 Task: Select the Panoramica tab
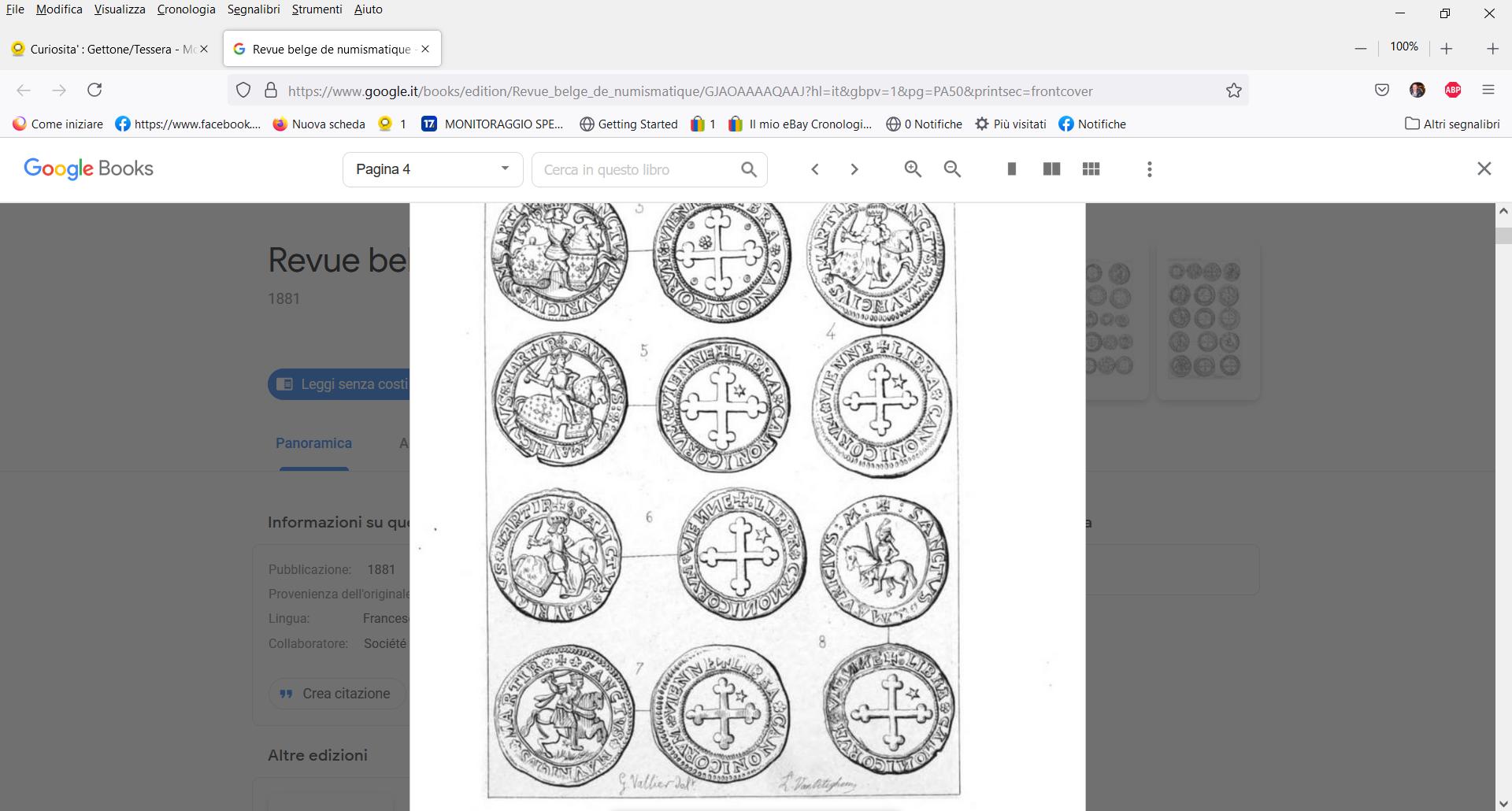pyautogui.click(x=313, y=443)
